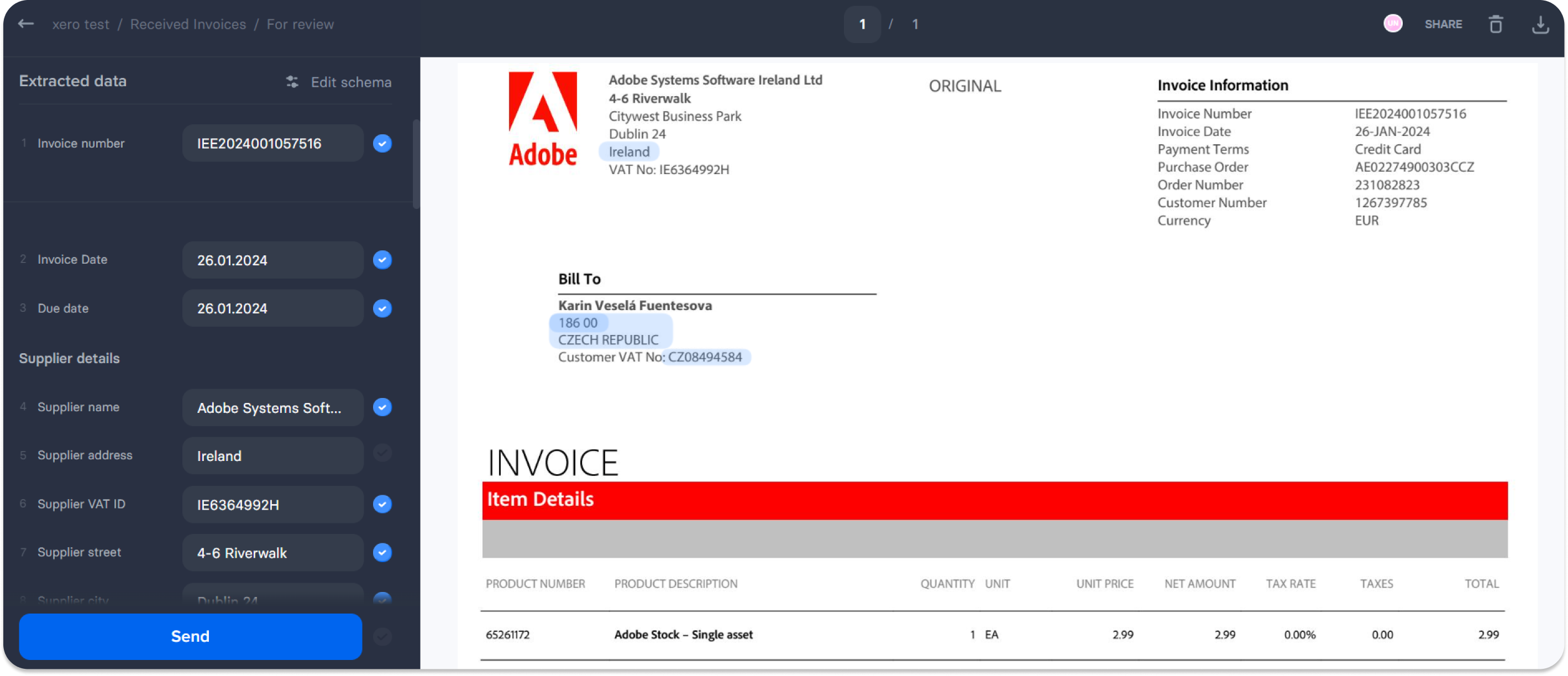Toggle Supplier street confirmation check

[x=382, y=552]
